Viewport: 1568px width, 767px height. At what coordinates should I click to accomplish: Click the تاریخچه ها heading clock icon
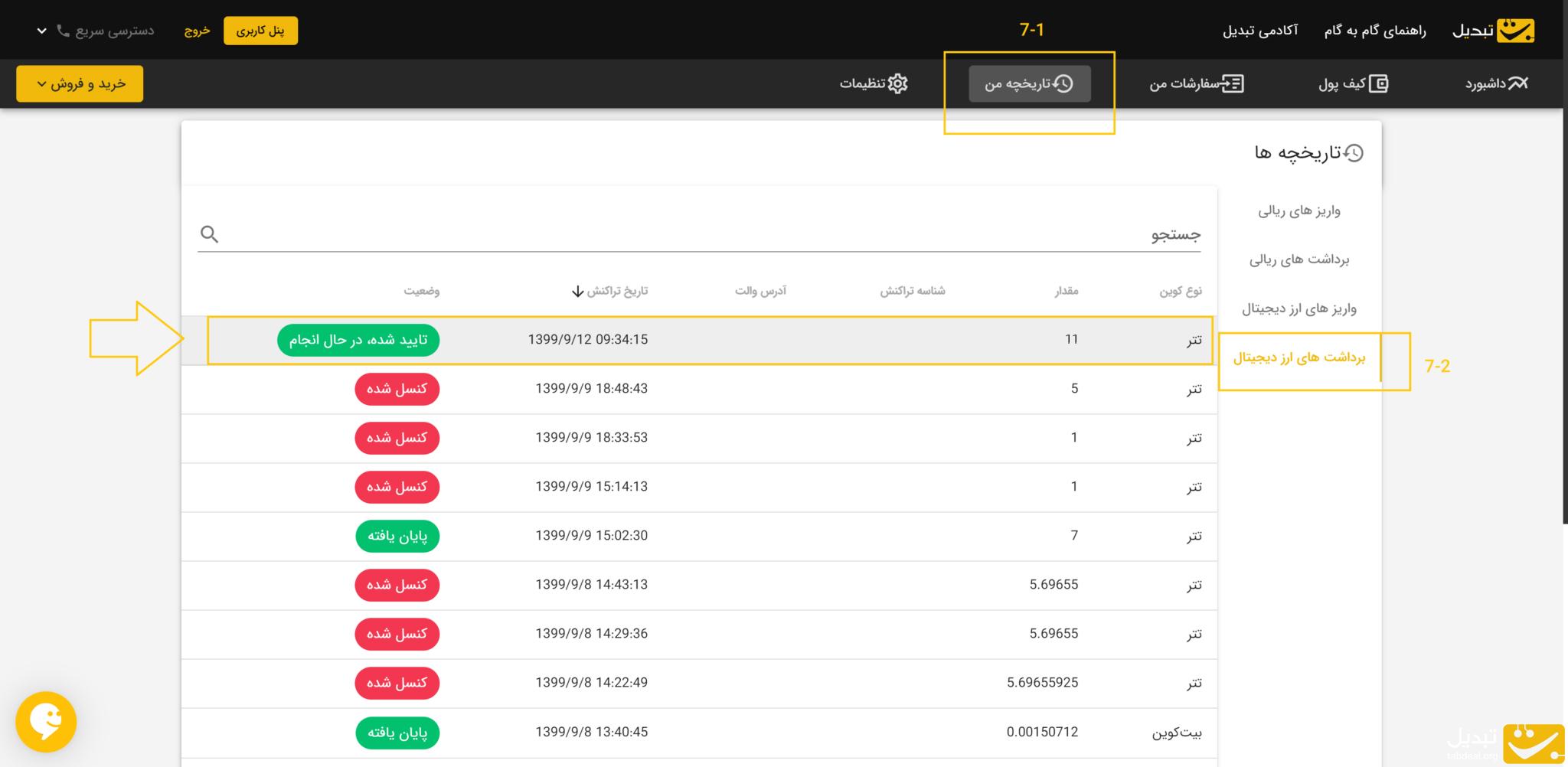click(x=1354, y=153)
